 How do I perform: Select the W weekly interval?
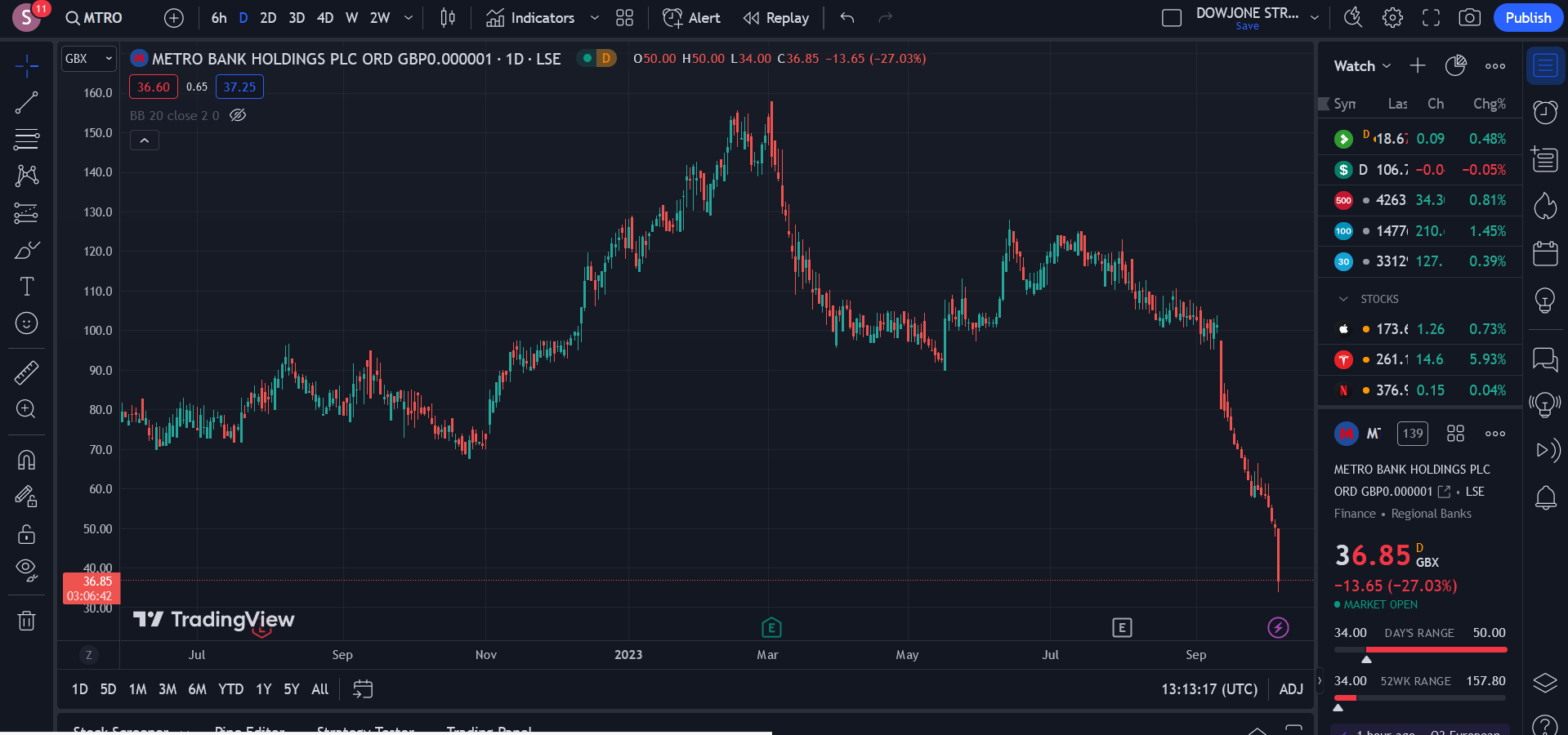coord(351,18)
